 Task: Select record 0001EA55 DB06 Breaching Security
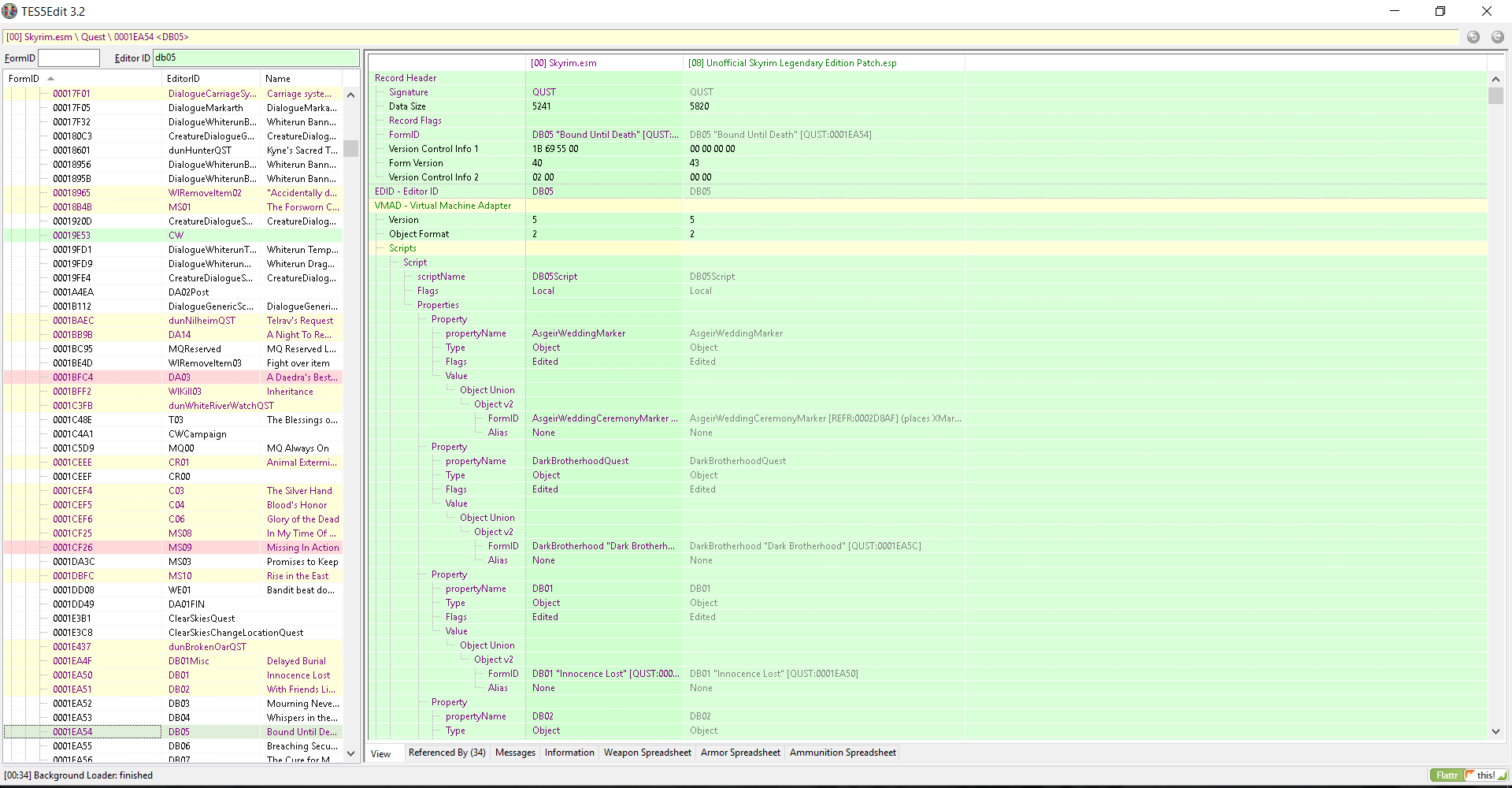click(x=173, y=746)
